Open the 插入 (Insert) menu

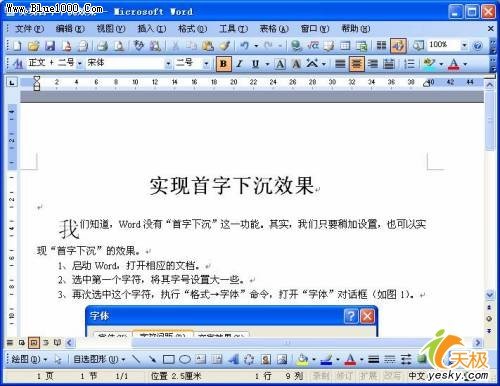(x=152, y=29)
